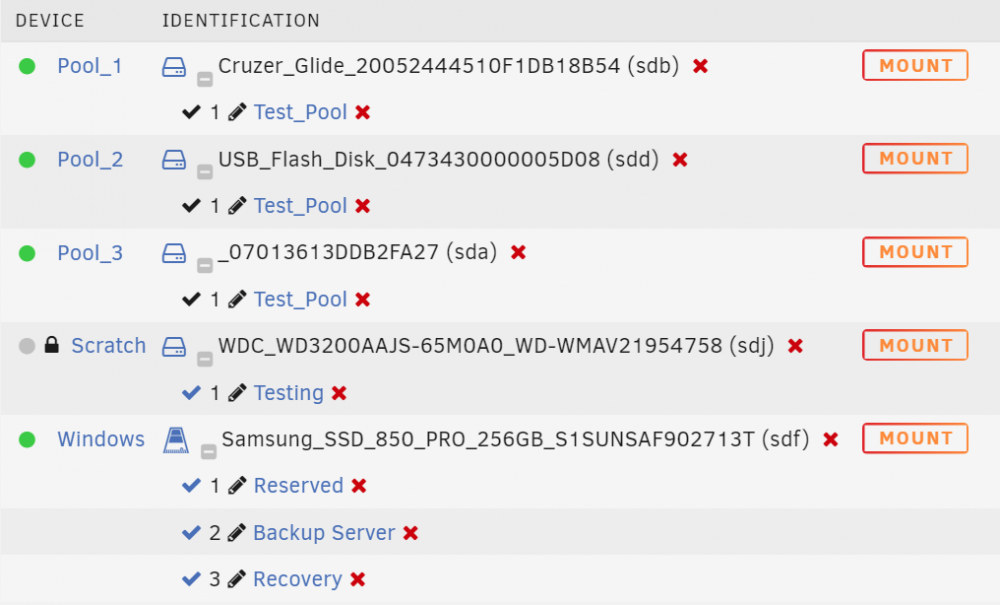
Task: Toggle the blue checkmark on Reserved partition
Action: click(191, 486)
